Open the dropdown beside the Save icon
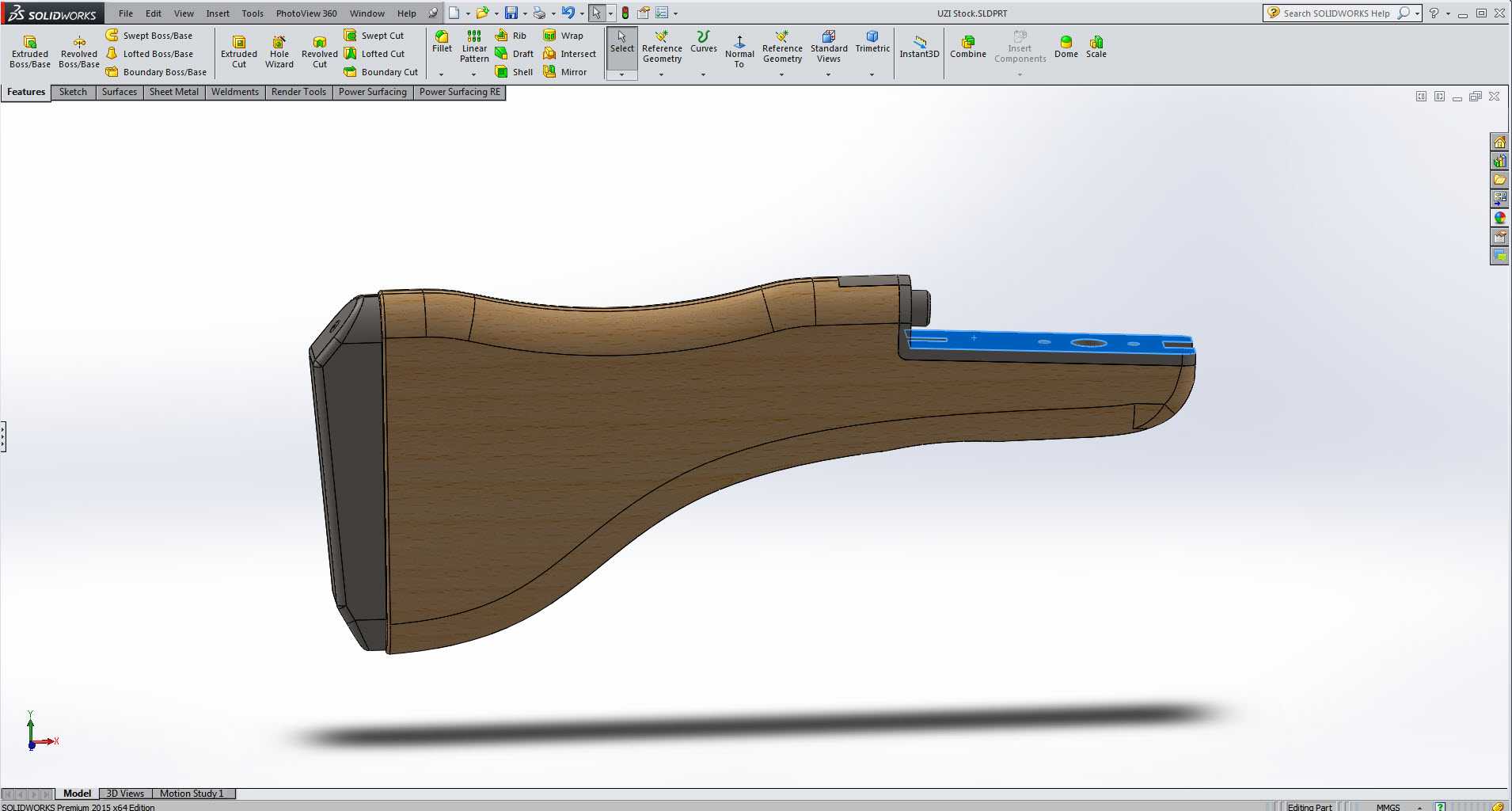Viewport: 1512px width, 811px height. click(x=525, y=13)
